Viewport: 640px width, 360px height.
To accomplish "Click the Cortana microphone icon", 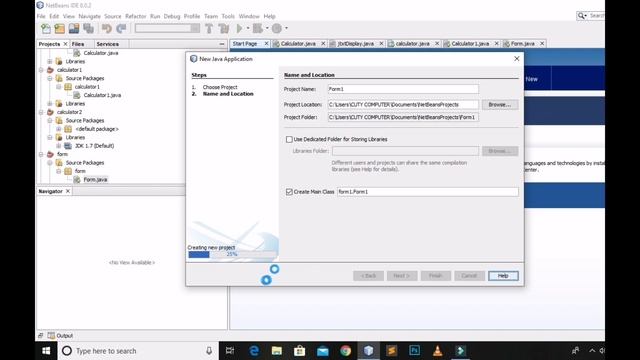I will click(x=209, y=351).
